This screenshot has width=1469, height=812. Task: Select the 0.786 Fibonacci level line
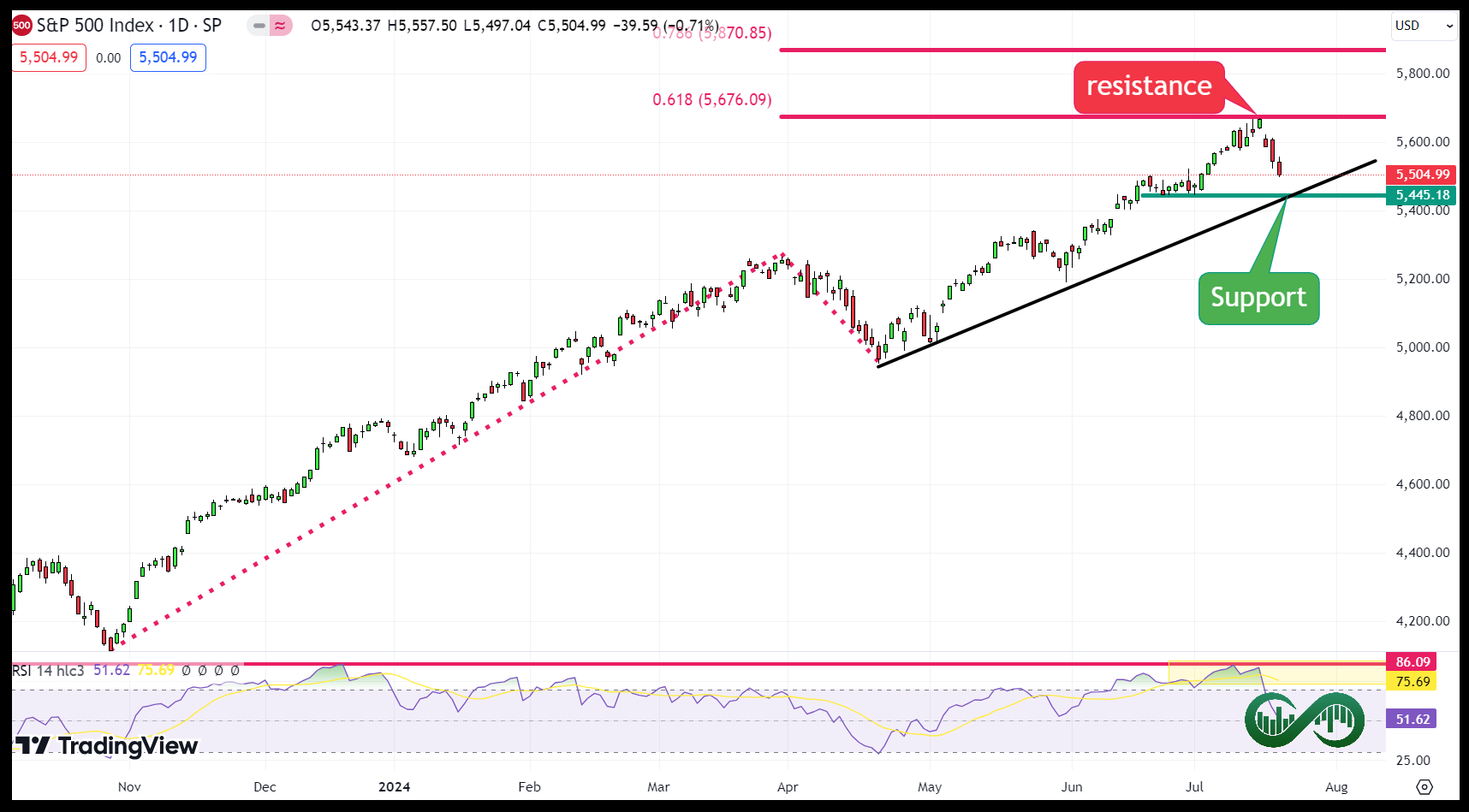[1082, 50]
